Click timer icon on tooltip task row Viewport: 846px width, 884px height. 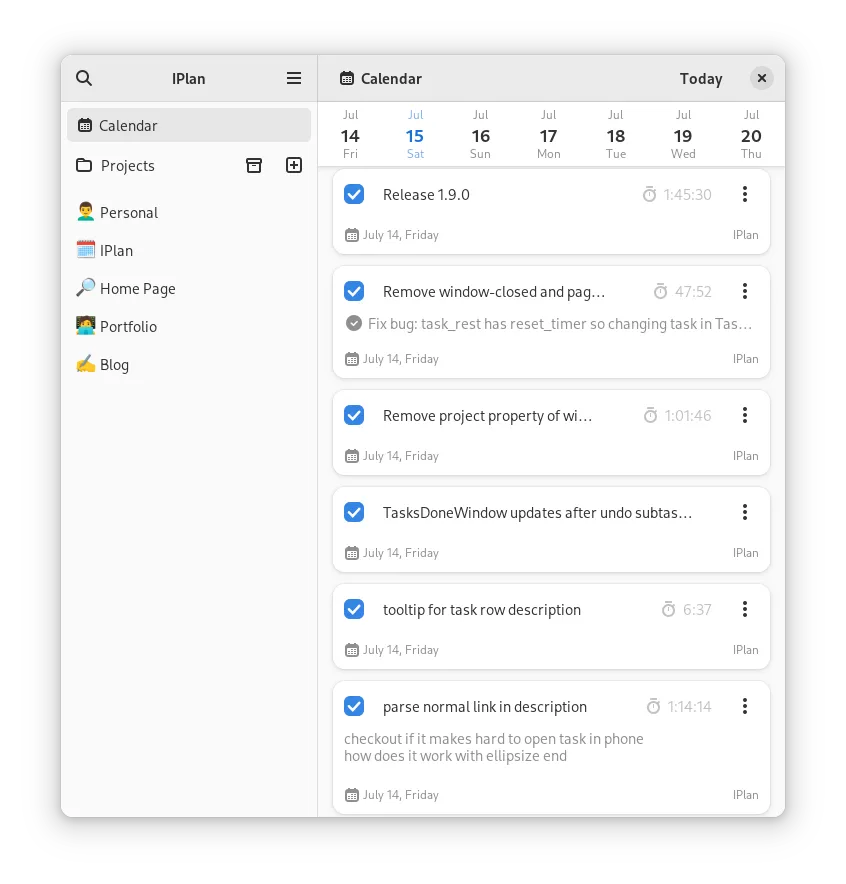669,609
